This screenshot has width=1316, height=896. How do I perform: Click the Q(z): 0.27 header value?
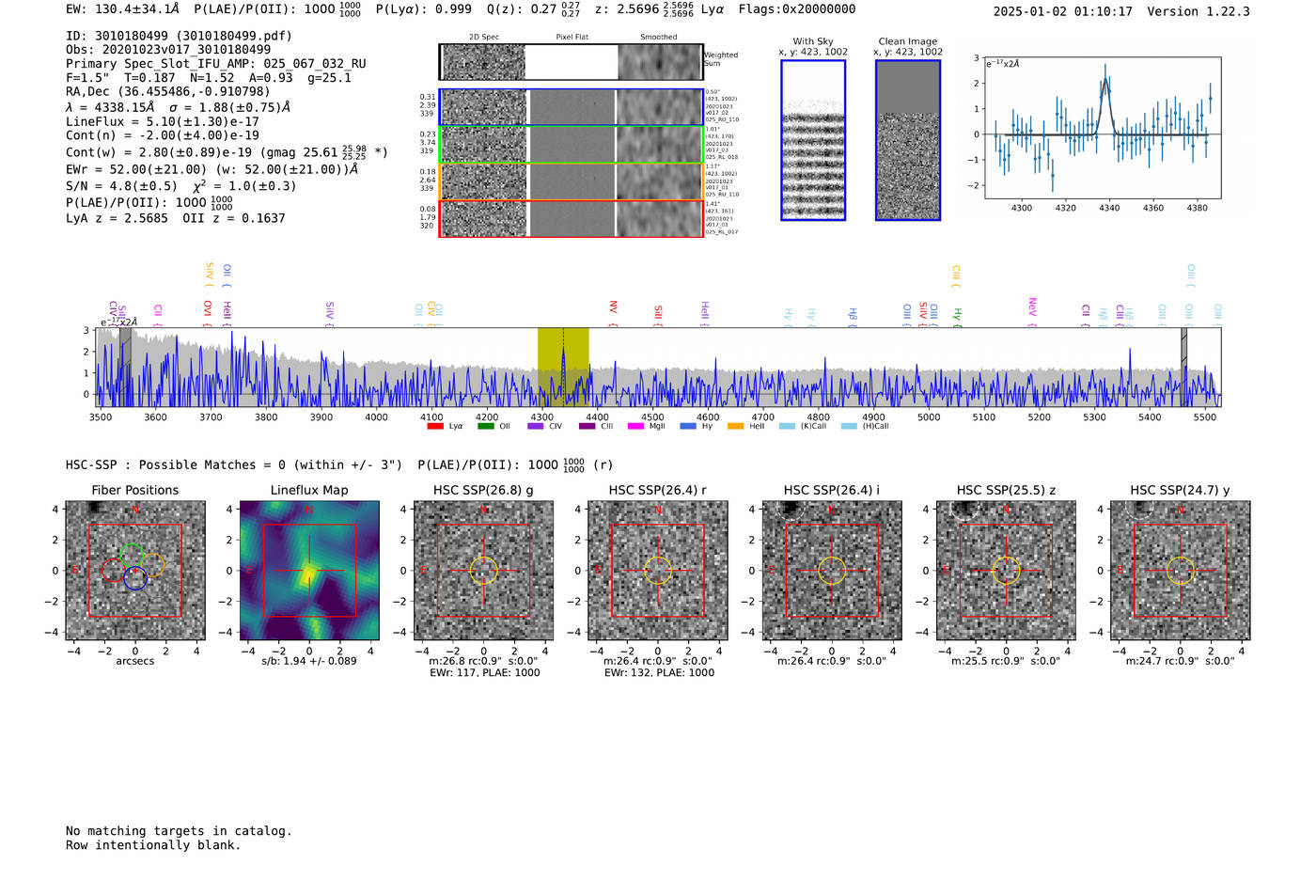tap(533, 9)
